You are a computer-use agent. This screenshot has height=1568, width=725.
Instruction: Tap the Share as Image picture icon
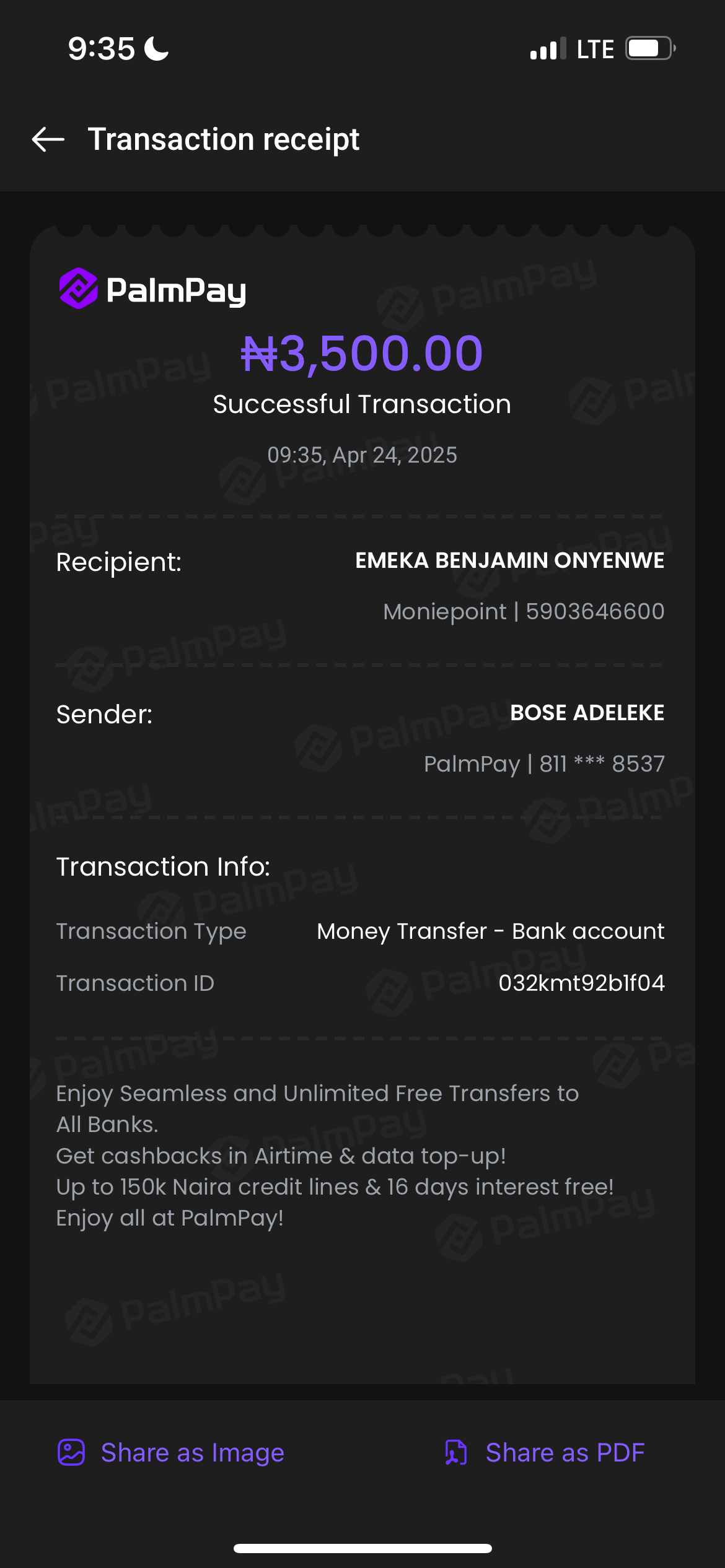tap(71, 1452)
